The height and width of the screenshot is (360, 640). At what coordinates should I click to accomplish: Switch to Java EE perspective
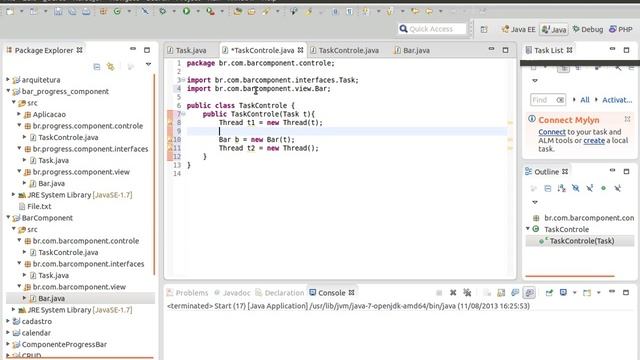tap(518, 29)
